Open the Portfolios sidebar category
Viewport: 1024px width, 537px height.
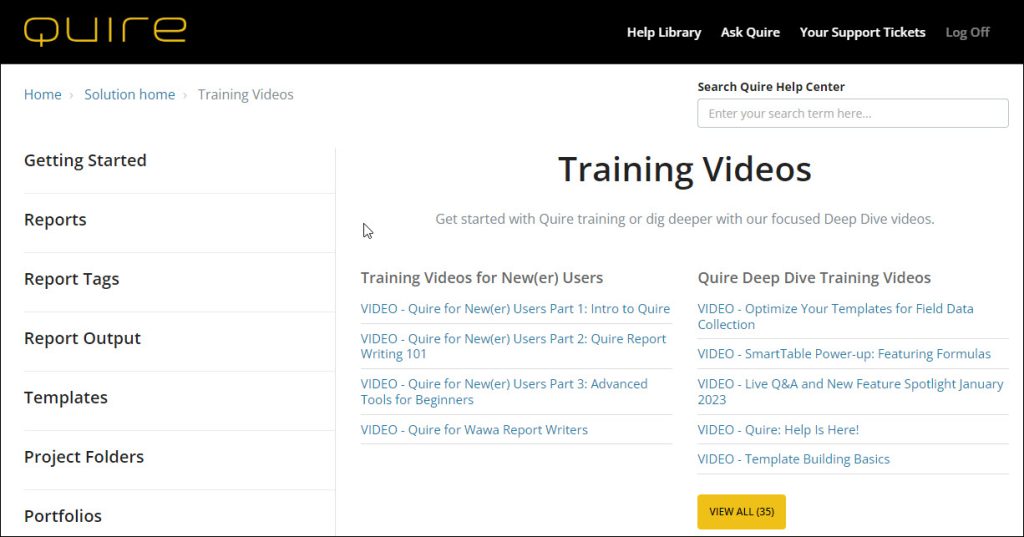click(63, 516)
